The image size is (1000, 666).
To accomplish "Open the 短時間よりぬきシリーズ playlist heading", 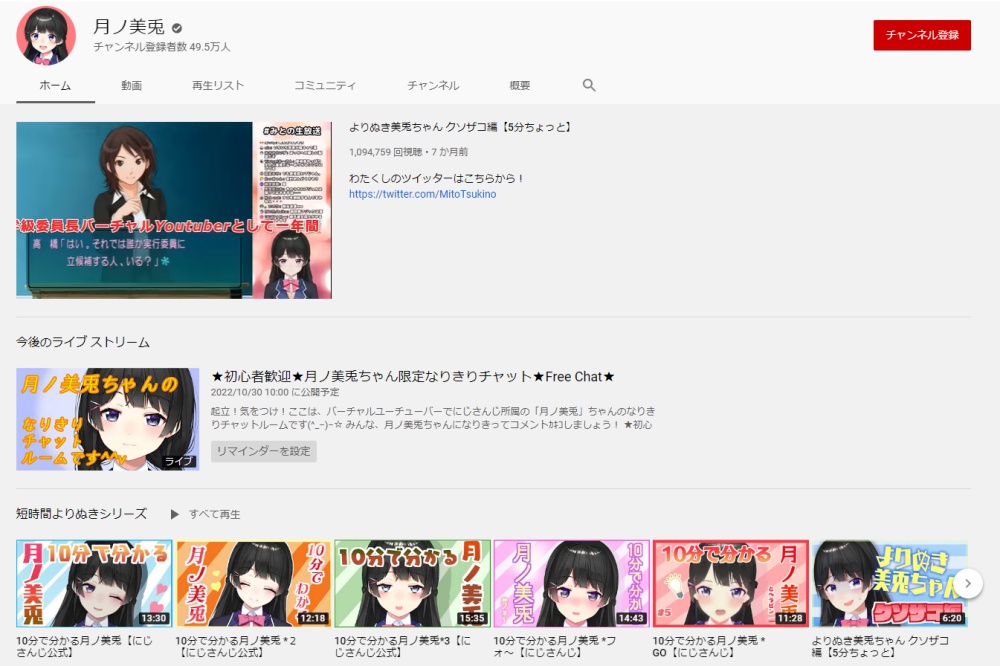I will point(82,514).
